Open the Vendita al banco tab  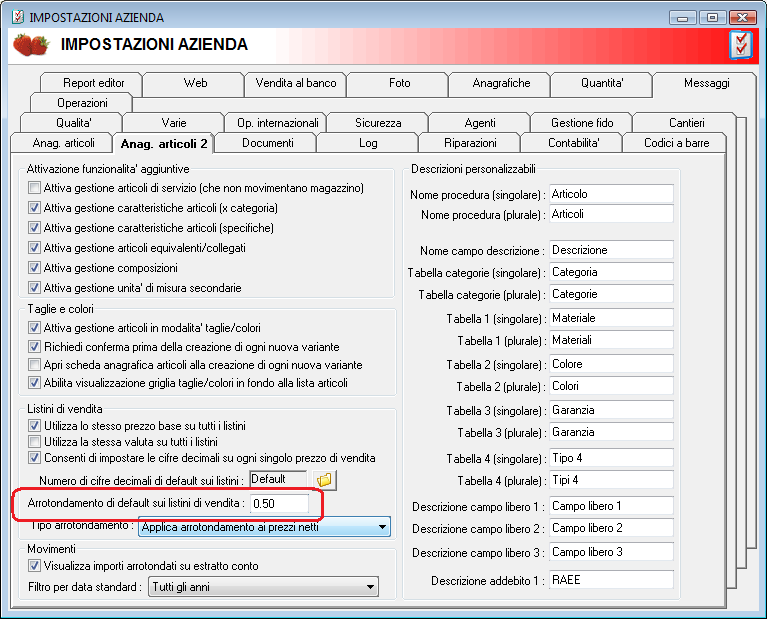coord(295,83)
